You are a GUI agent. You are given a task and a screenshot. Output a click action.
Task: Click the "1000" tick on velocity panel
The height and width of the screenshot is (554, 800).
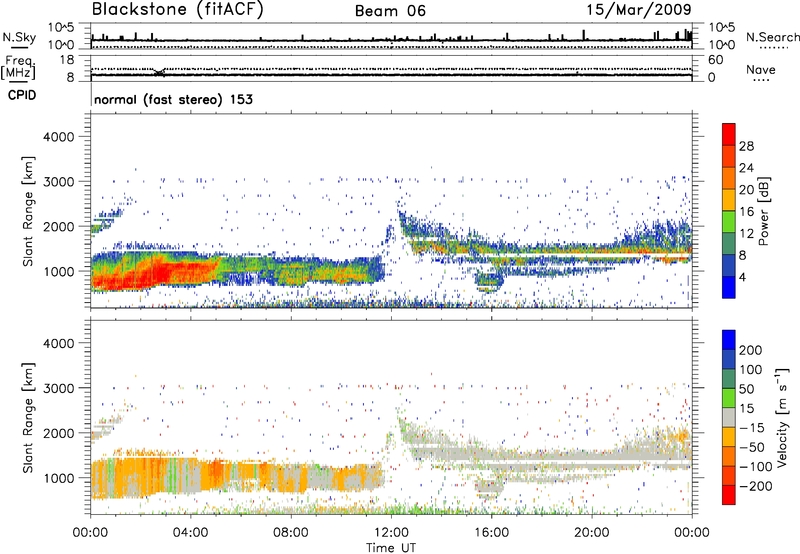[59, 478]
